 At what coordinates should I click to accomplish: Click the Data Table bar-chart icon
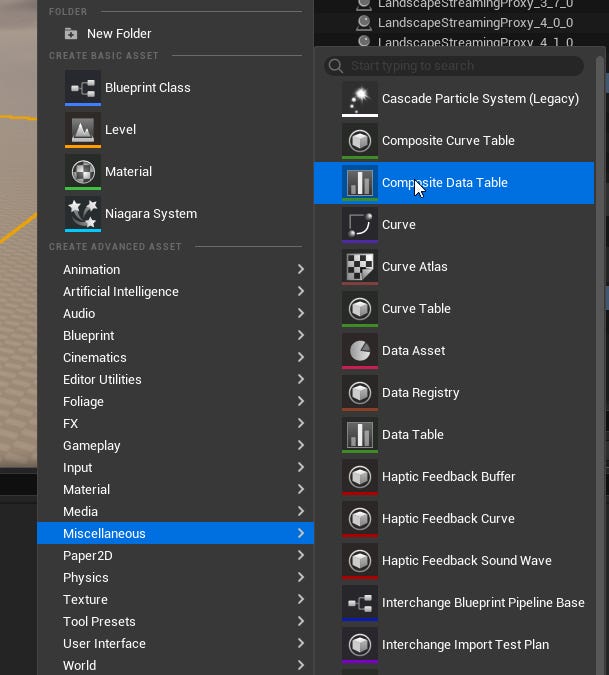click(360, 435)
